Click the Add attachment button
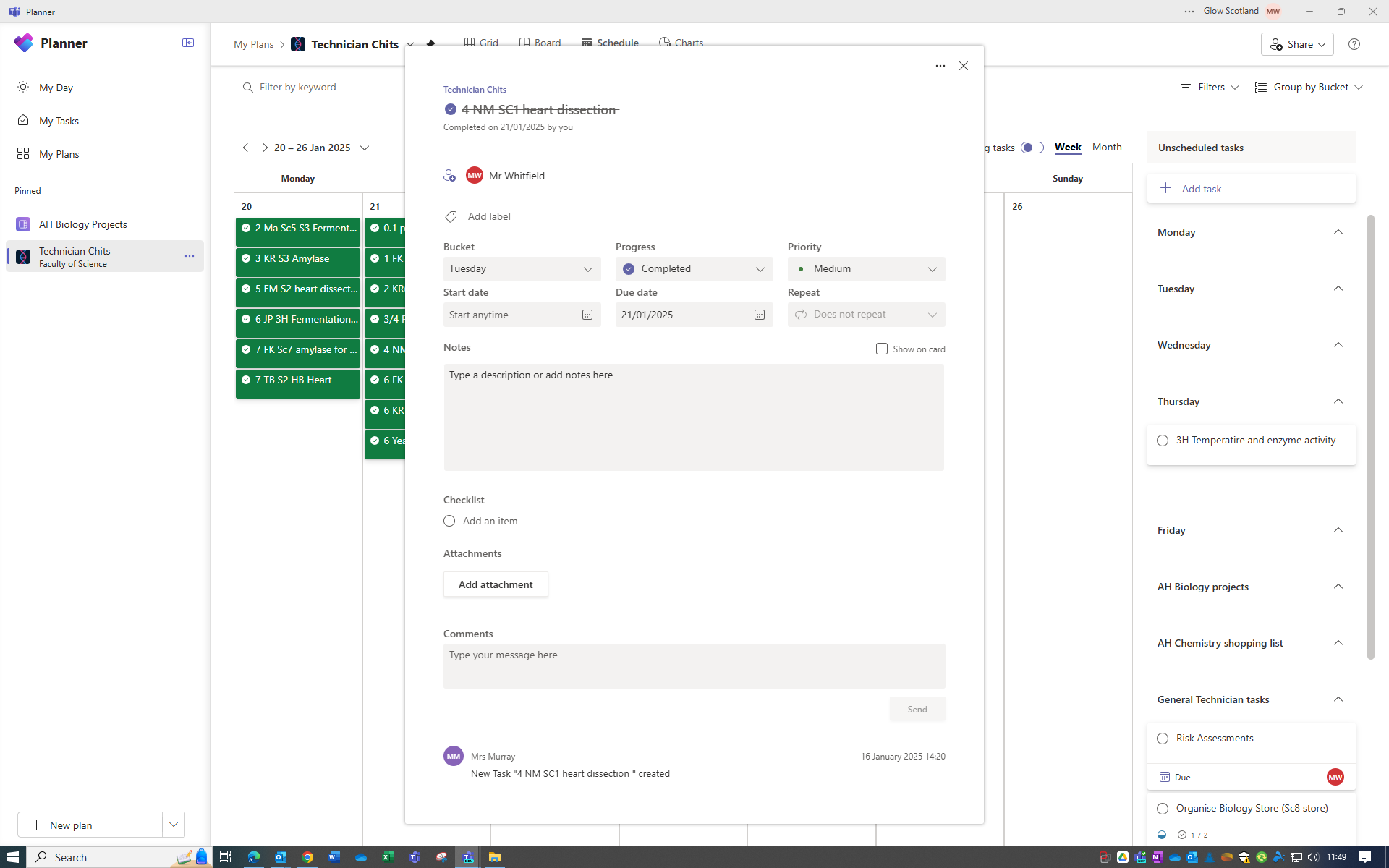 point(496,584)
